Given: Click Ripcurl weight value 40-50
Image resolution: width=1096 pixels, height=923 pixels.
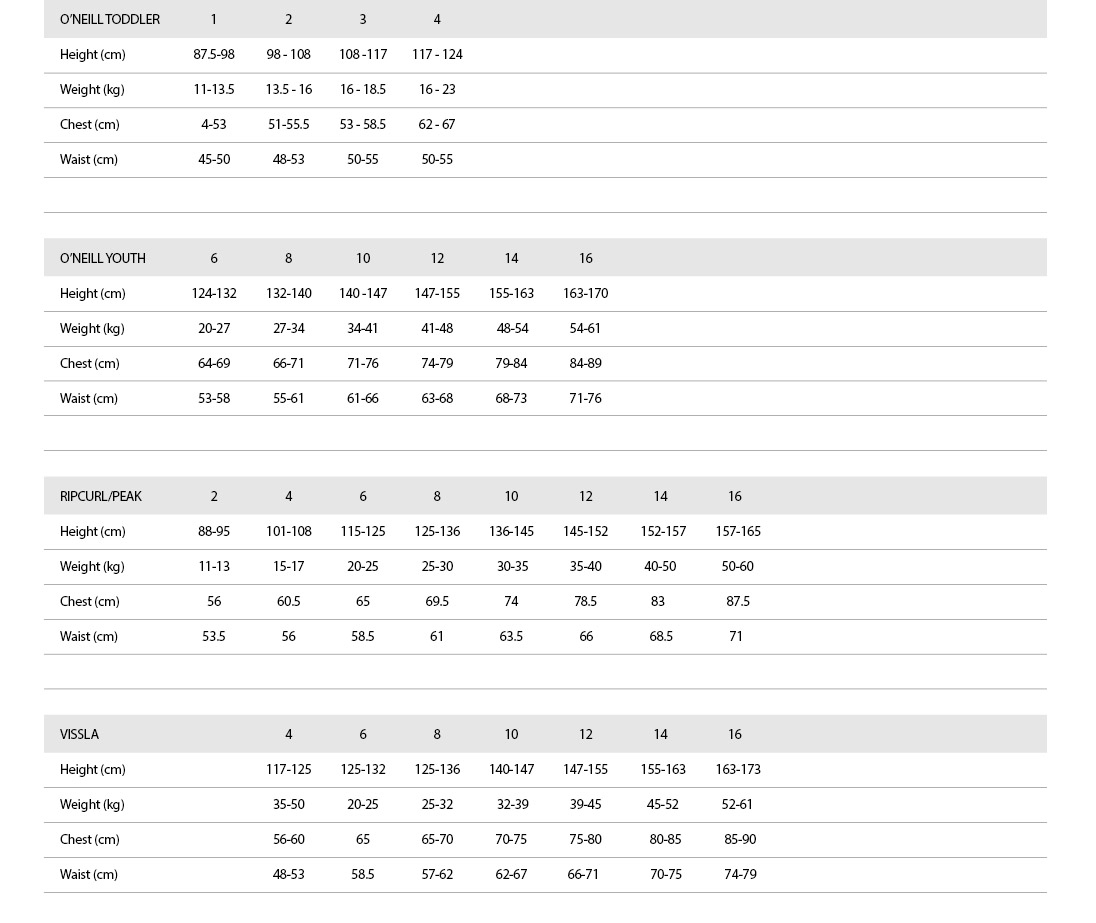Looking at the screenshot, I should (661, 566).
